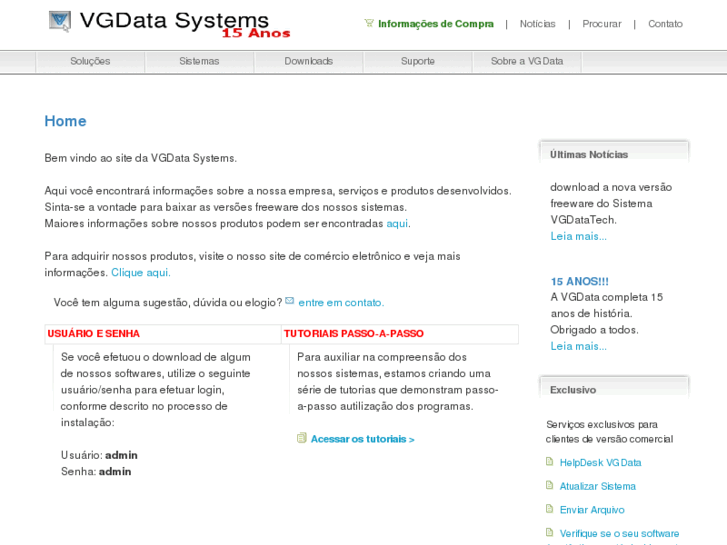The width and height of the screenshot is (727, 545).
Task: Go to the Notícias page
Action: point(537,24)
